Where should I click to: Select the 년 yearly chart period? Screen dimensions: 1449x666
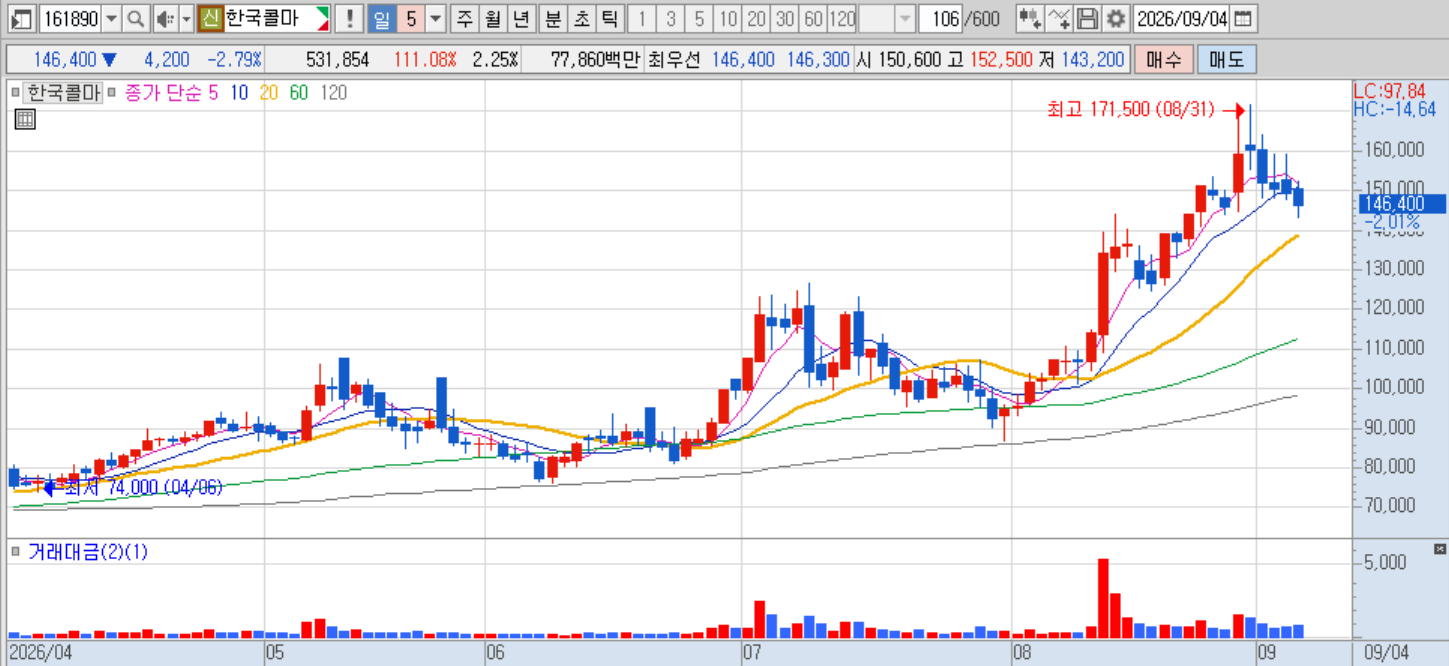[521, 18]
